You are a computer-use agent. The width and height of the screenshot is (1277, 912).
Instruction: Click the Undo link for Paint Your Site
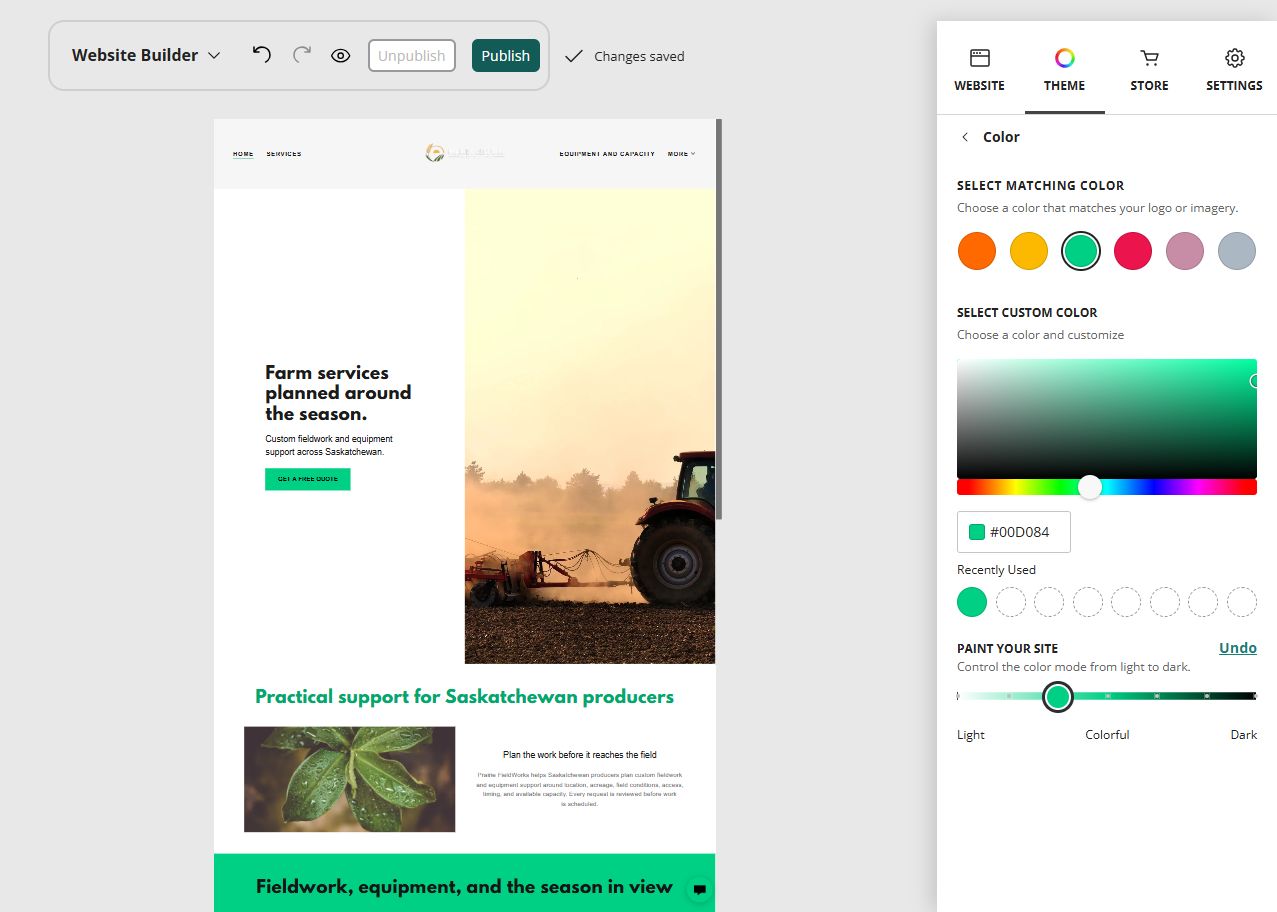(1238, 648)
